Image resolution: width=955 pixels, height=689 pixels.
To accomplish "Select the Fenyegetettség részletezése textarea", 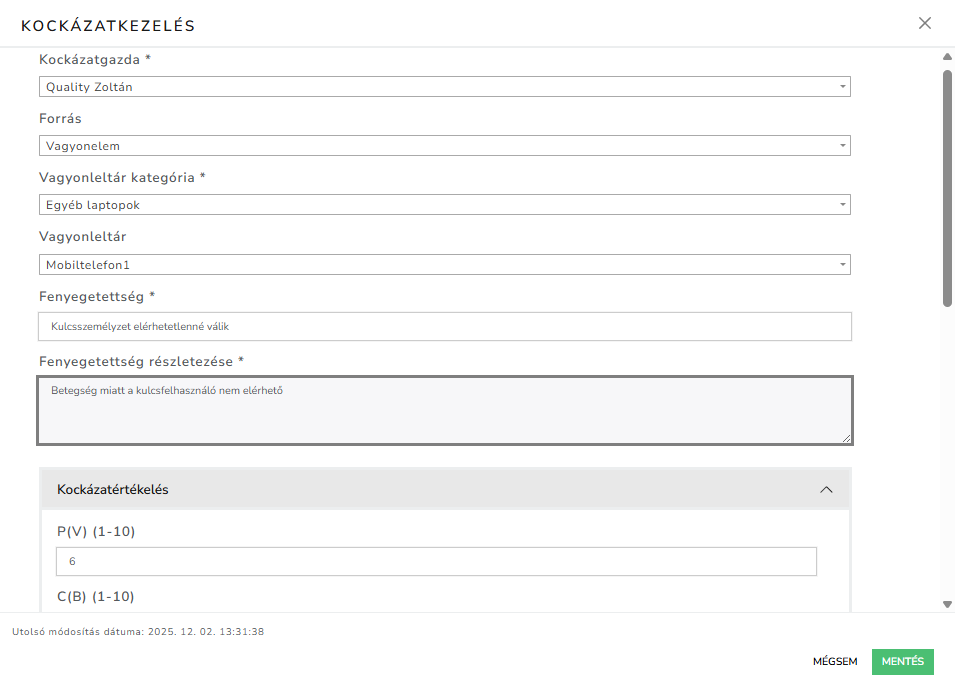I will tap(444, 409).
